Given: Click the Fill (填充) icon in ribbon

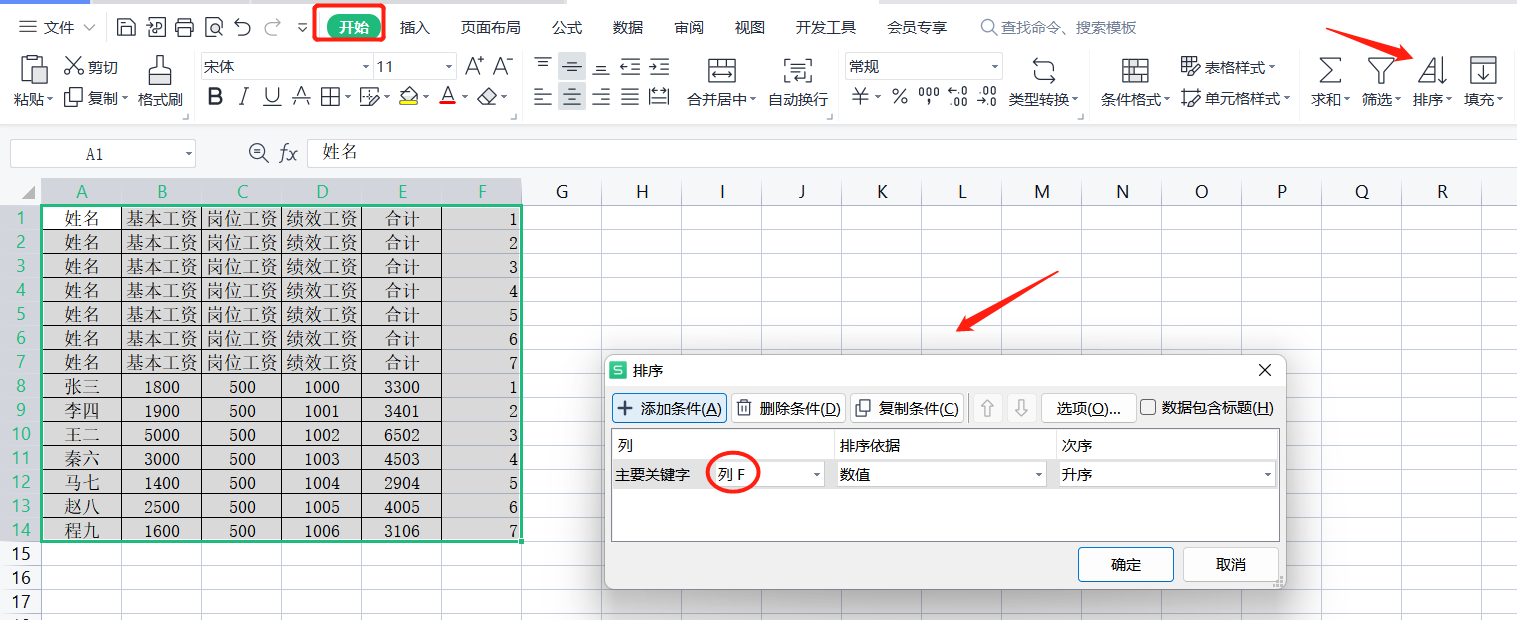Looking at the screenshot, I should click(1483, 71).
